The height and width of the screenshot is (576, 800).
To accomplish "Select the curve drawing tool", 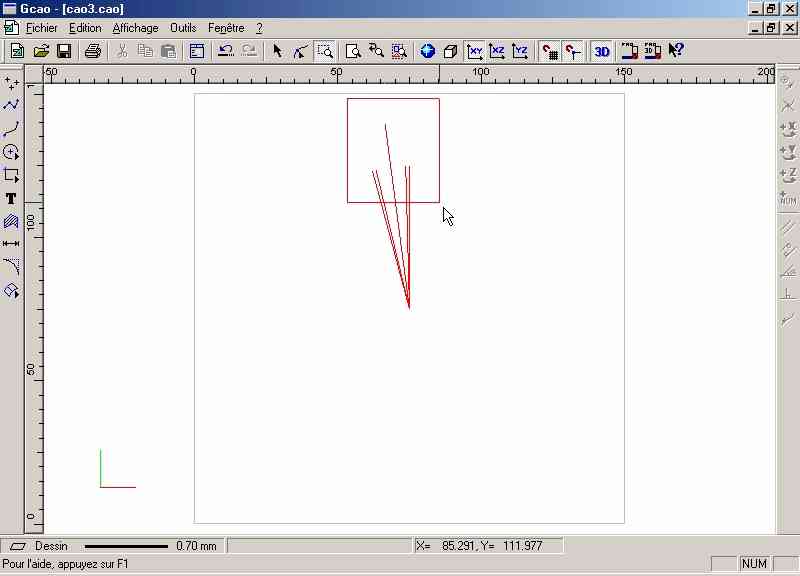I will pos(11,129).
